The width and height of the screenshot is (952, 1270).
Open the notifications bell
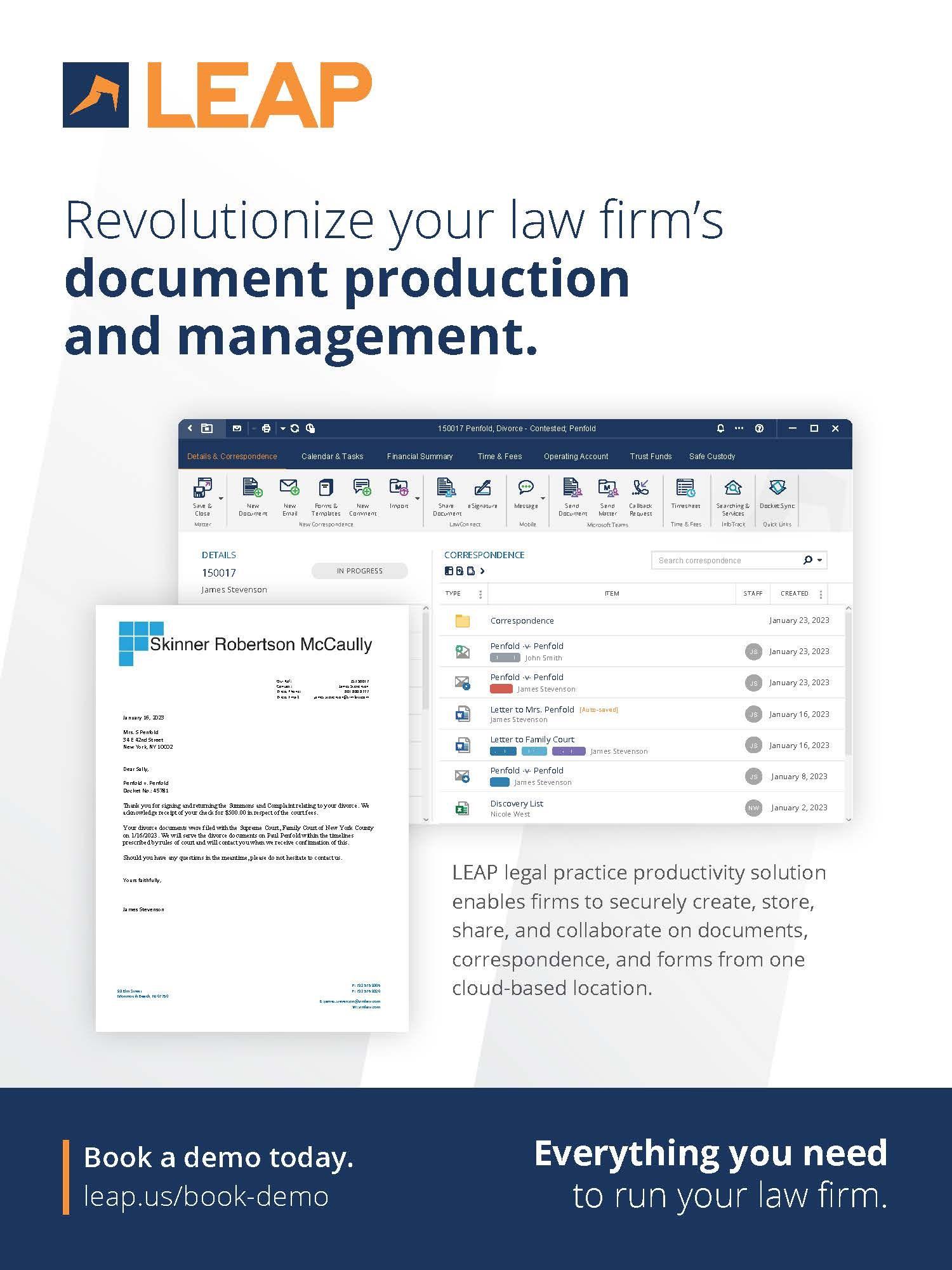coord(720,429)
